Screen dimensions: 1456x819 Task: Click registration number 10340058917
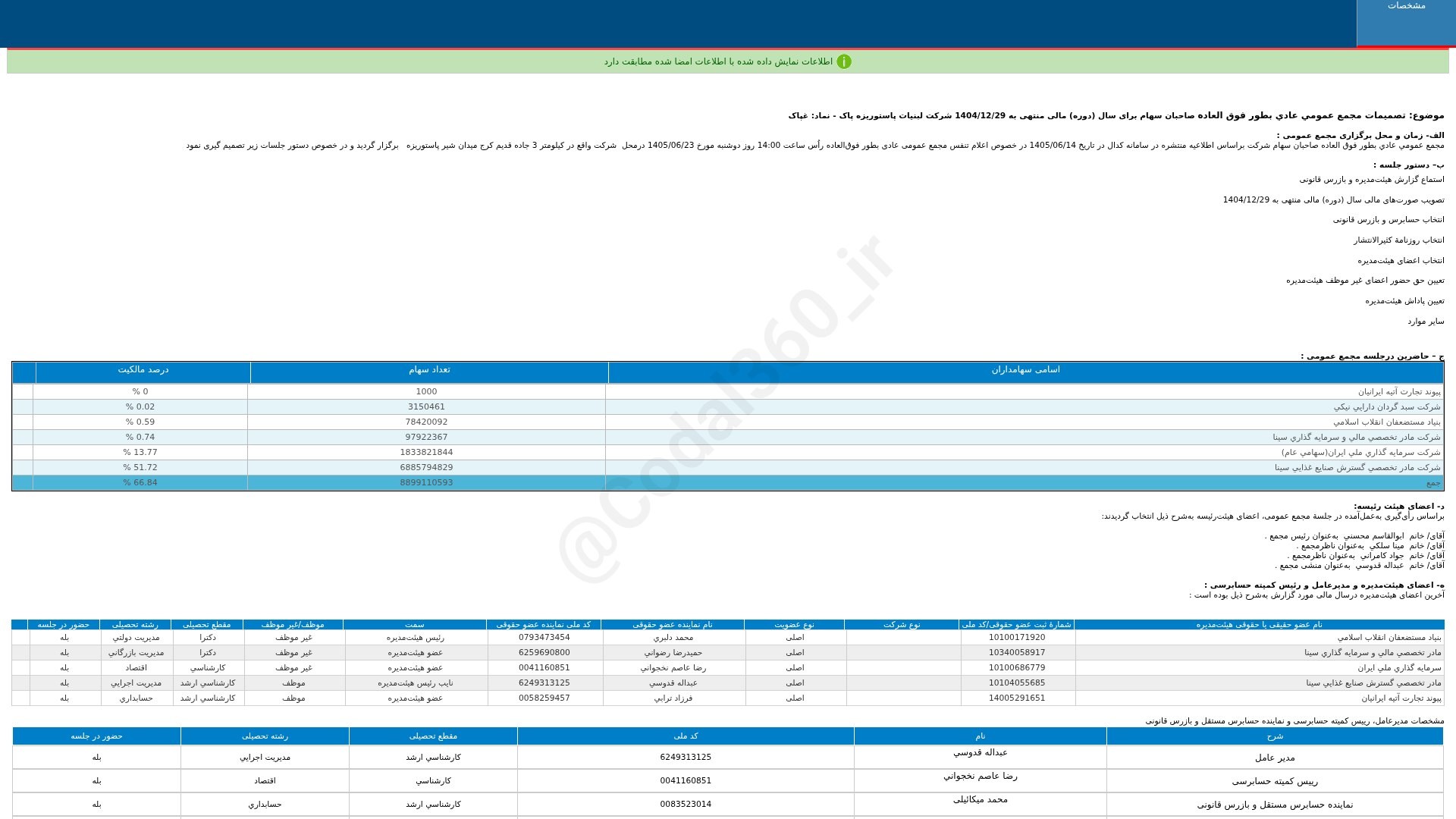coord(1017,653)
